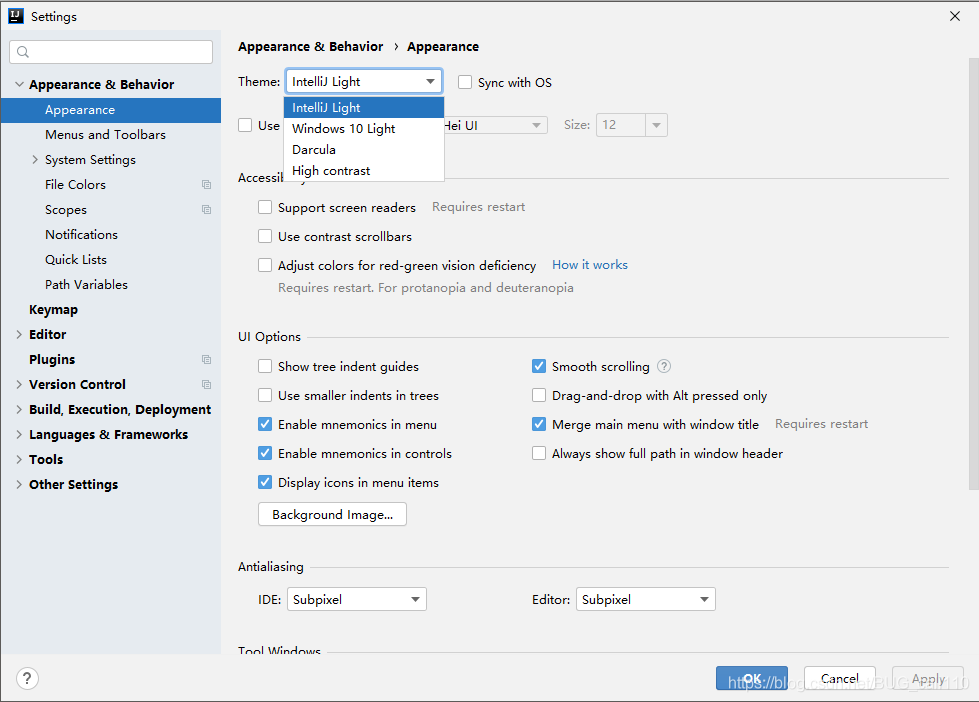Enable the Sync with OS checkbox
The height and width of the screenshot is (702, 979).
pyautogui.click(x=464, y=82)
